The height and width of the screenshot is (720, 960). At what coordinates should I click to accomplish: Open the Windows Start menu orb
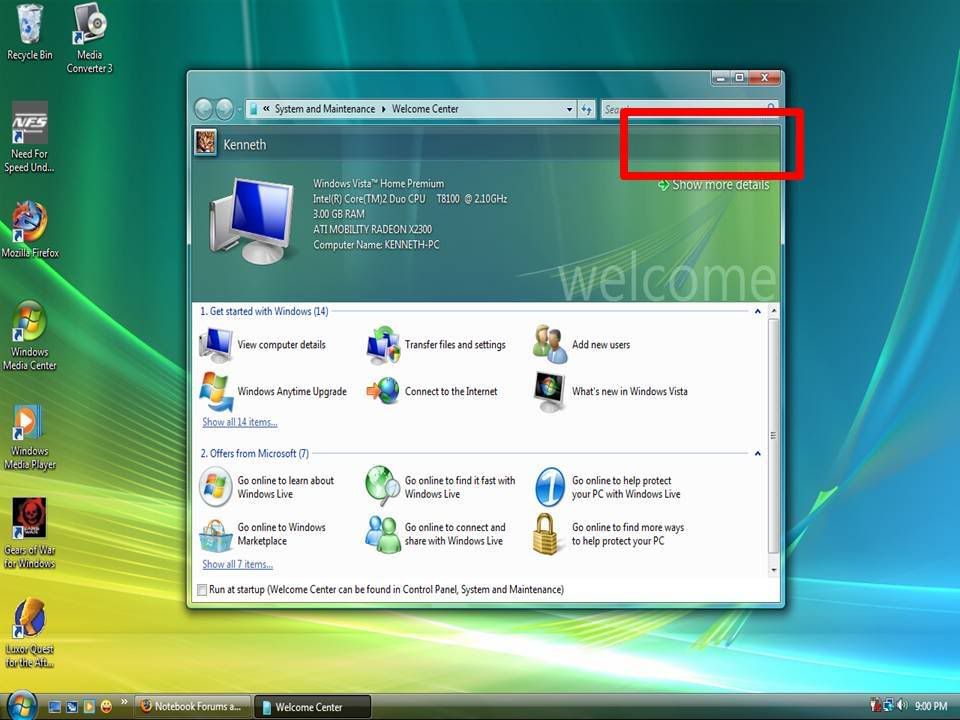click(21, 705)
